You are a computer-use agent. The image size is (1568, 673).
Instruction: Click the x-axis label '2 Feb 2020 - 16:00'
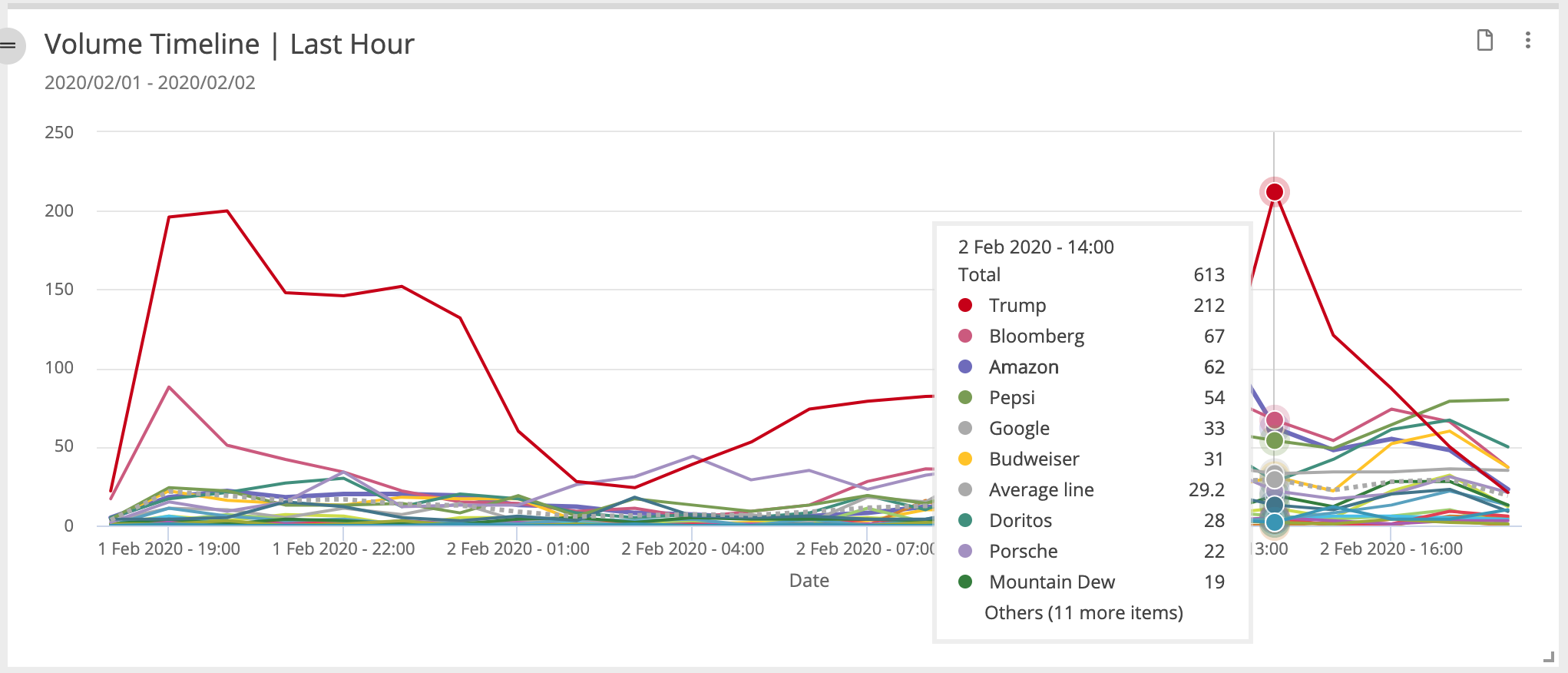[1391, 549]
